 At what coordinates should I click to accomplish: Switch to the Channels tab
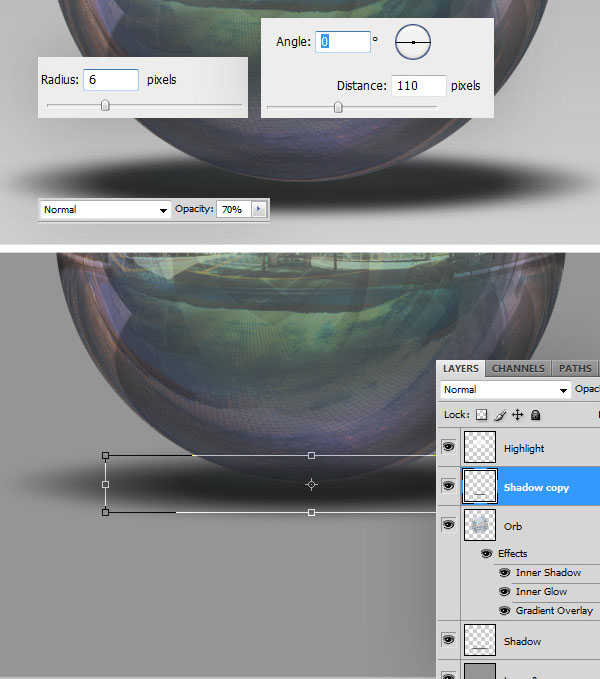coord(518,369)
